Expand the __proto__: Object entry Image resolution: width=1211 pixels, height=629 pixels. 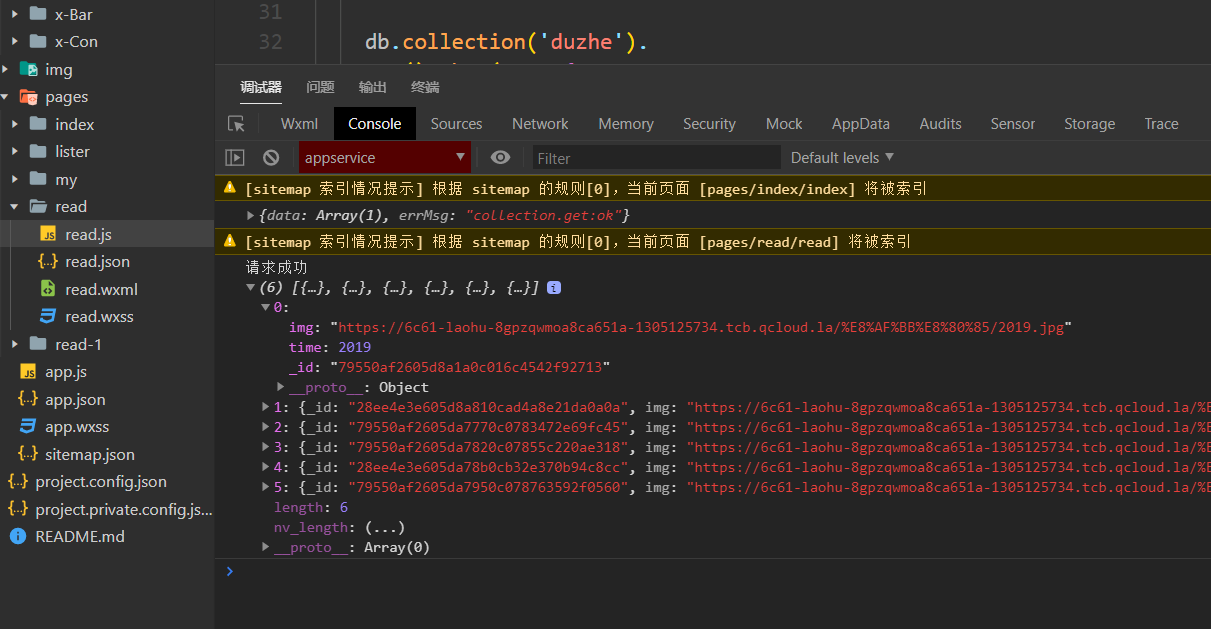click(281, 387)
